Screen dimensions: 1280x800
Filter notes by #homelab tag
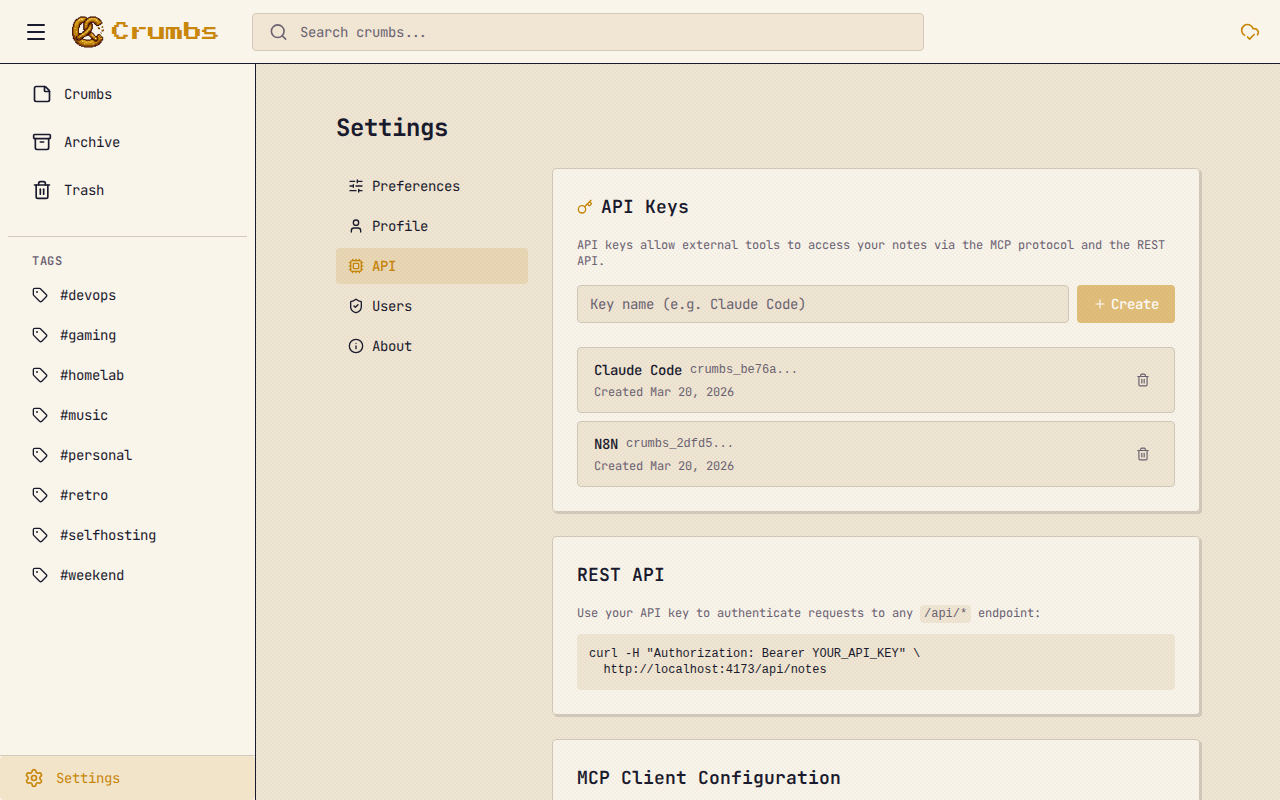[128, 375]
